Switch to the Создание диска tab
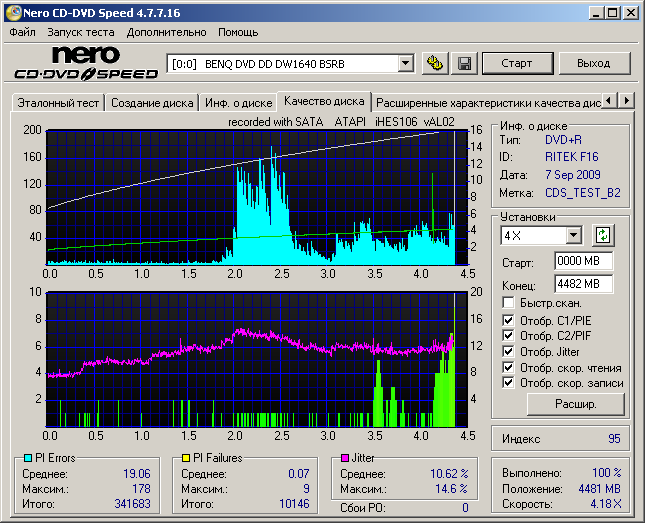This screenshot has width=645, height=523. coord(152,102)
